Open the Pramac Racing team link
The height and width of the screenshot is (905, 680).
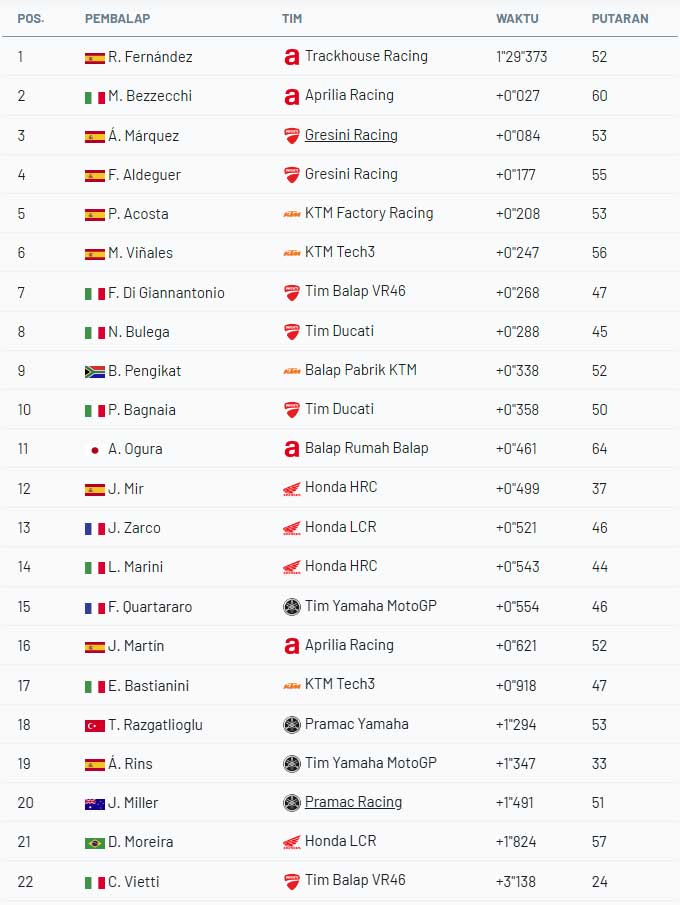353,802
